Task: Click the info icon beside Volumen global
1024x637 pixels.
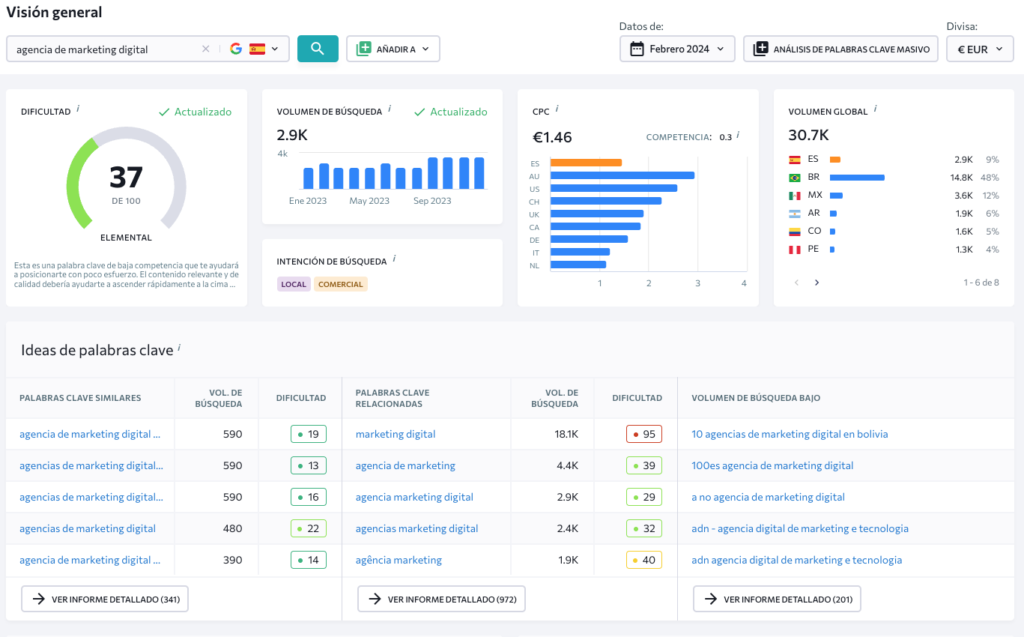Action: tap(875, 109)
